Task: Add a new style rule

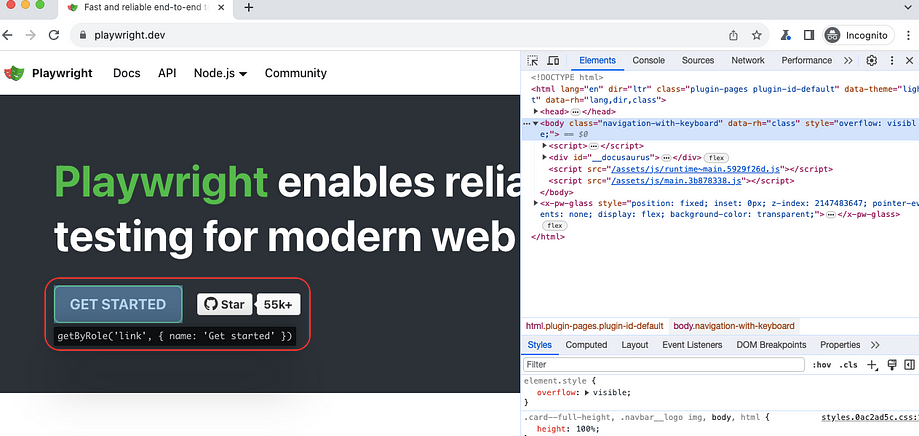Action: (872, 365)
